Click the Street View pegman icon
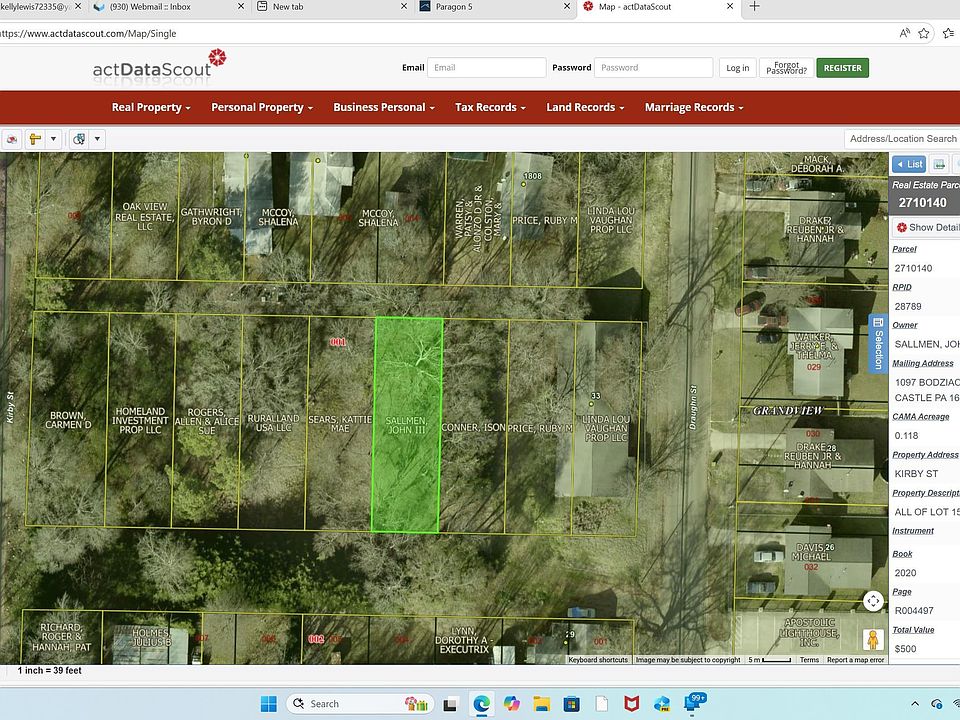The image size is (960, 720). [x=873, y=640]
